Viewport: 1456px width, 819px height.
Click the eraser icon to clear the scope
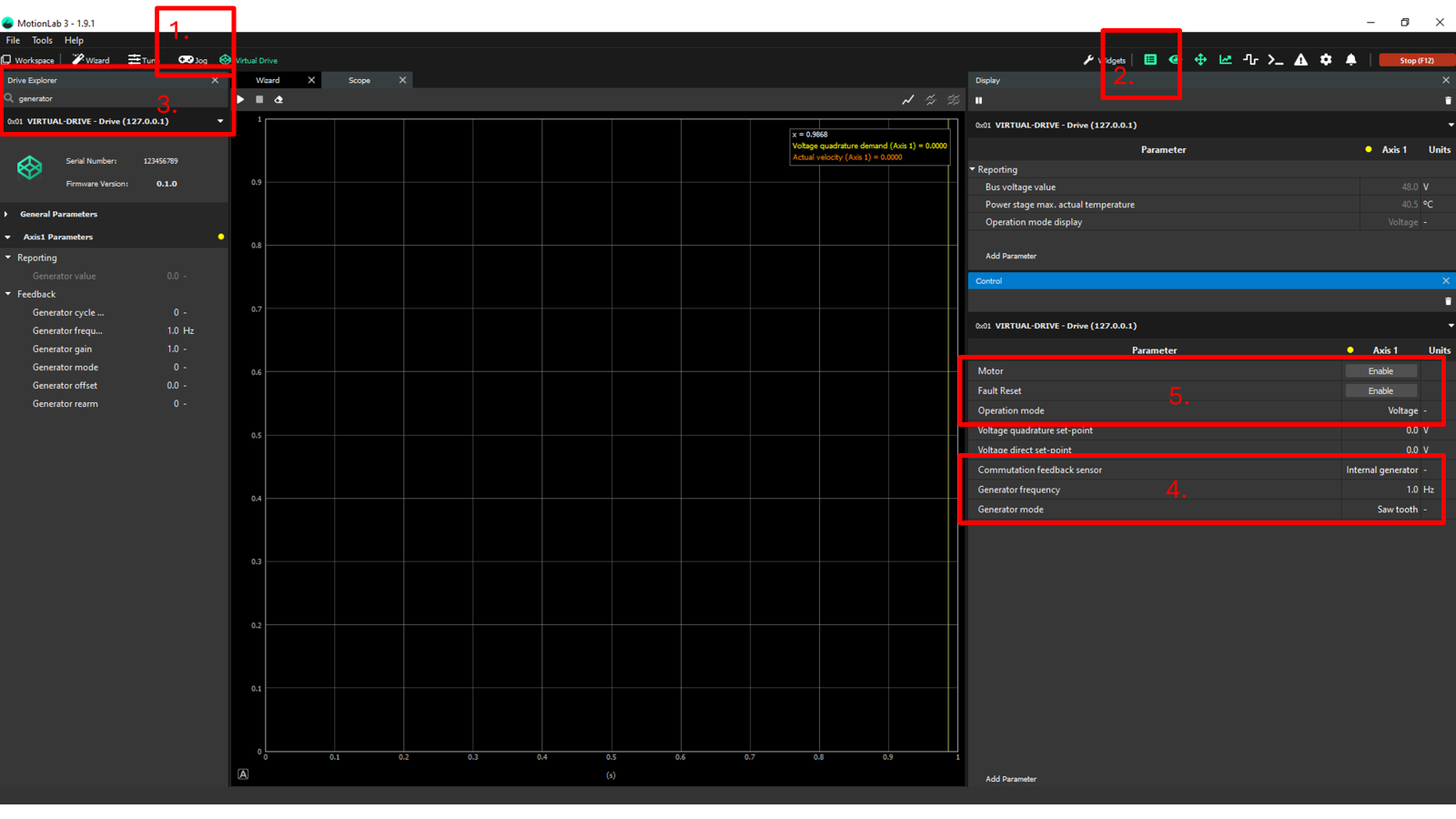tap(278, 100)
